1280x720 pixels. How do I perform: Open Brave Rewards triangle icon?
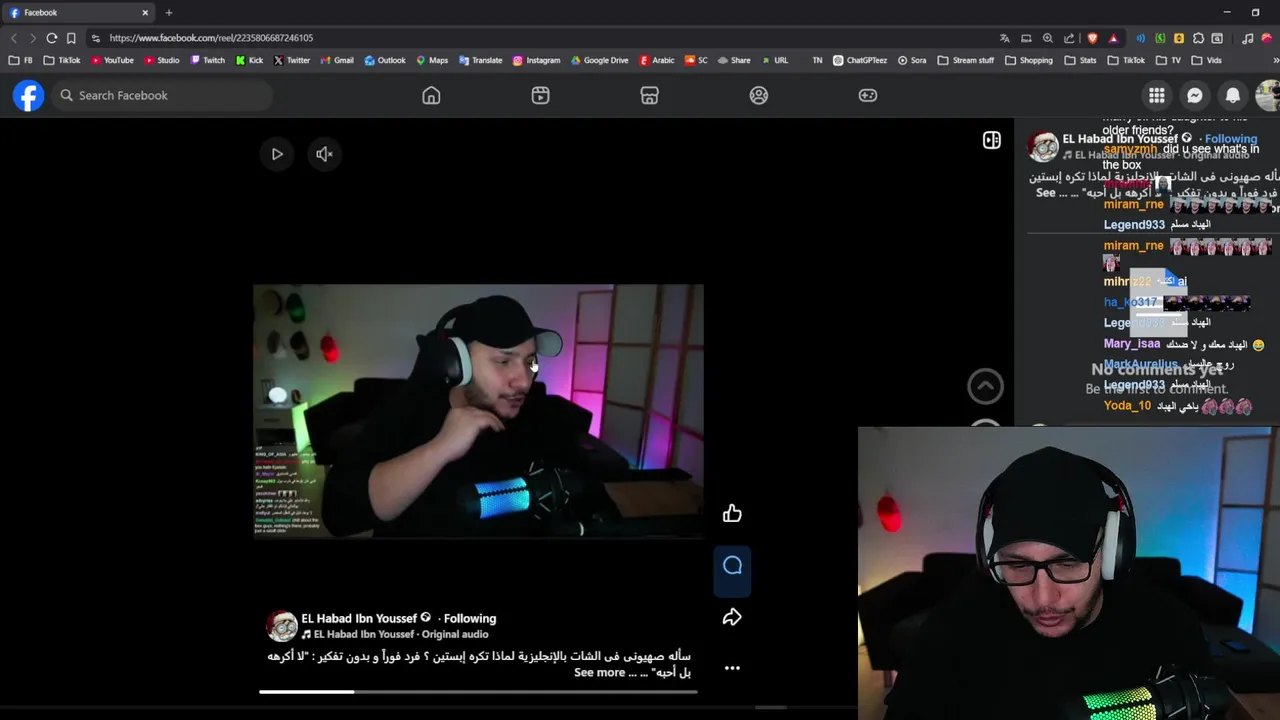click(1113, 38)
